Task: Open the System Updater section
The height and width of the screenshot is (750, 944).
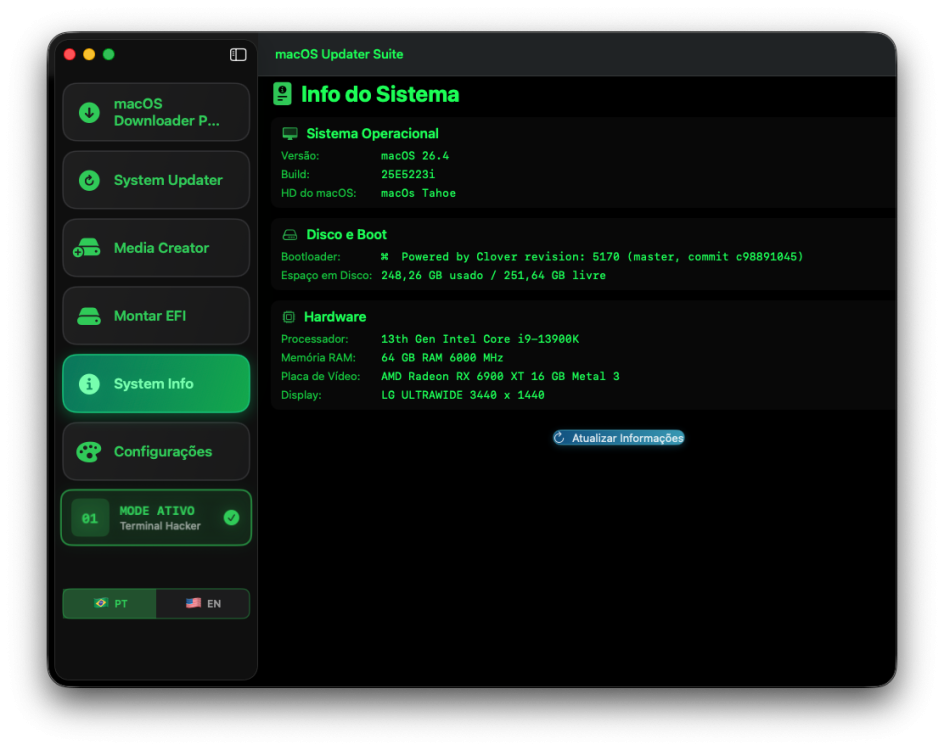Action: 156,180
